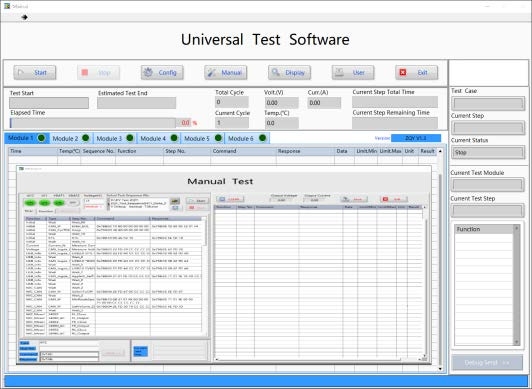Click the Save button in Manual Test window

[354, 199]
